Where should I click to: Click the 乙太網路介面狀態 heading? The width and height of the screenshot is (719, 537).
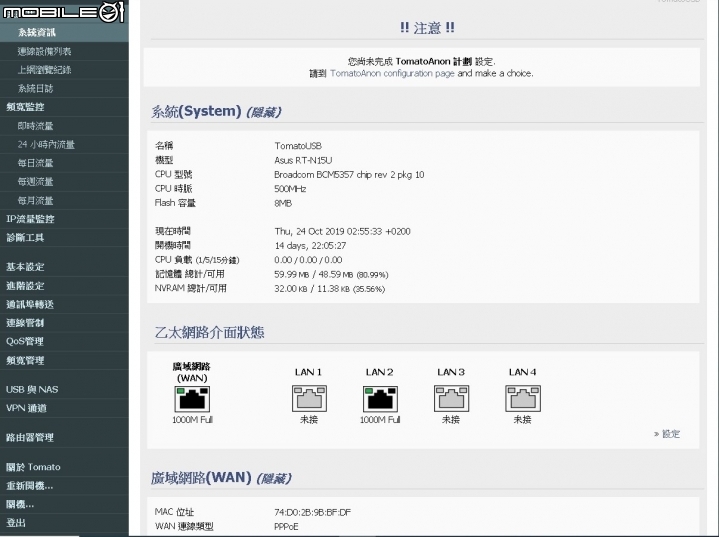click(x=210, y=332)
